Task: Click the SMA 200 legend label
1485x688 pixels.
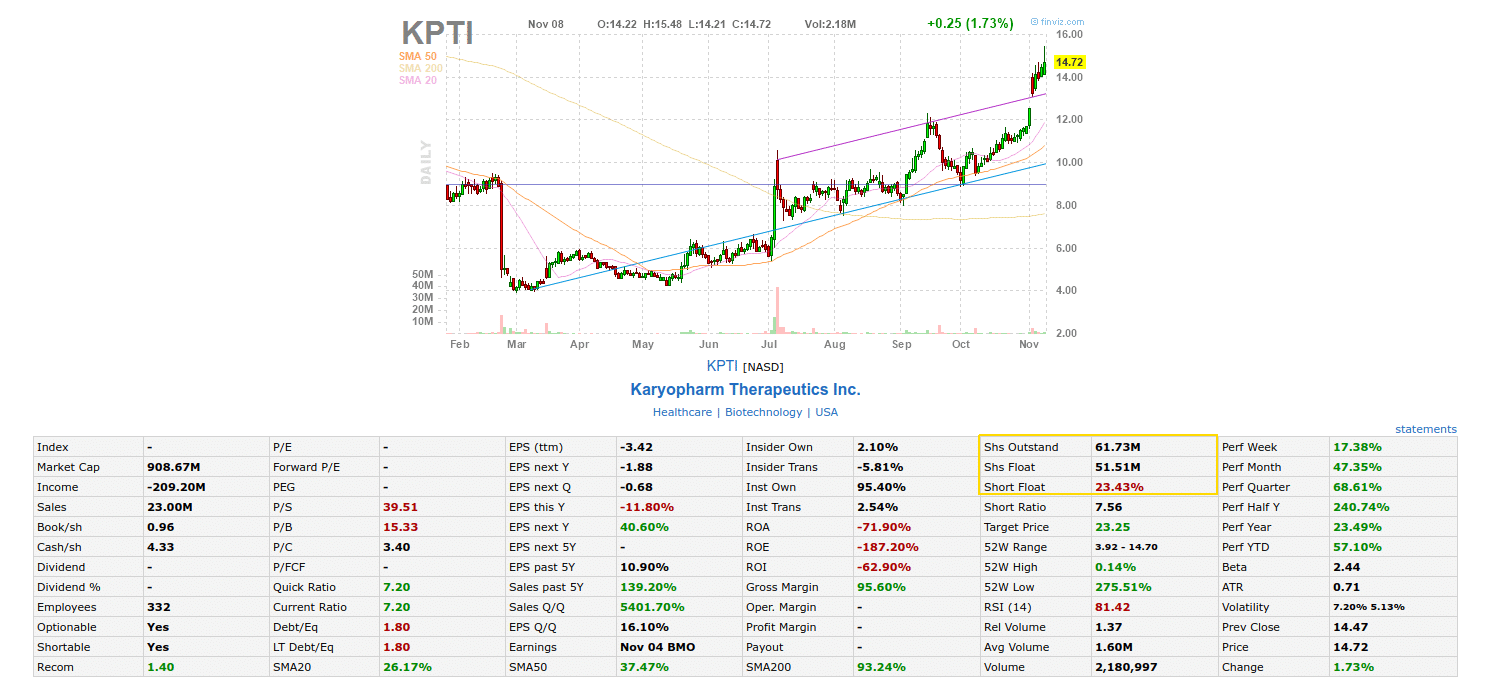Action: pos(421,69)
